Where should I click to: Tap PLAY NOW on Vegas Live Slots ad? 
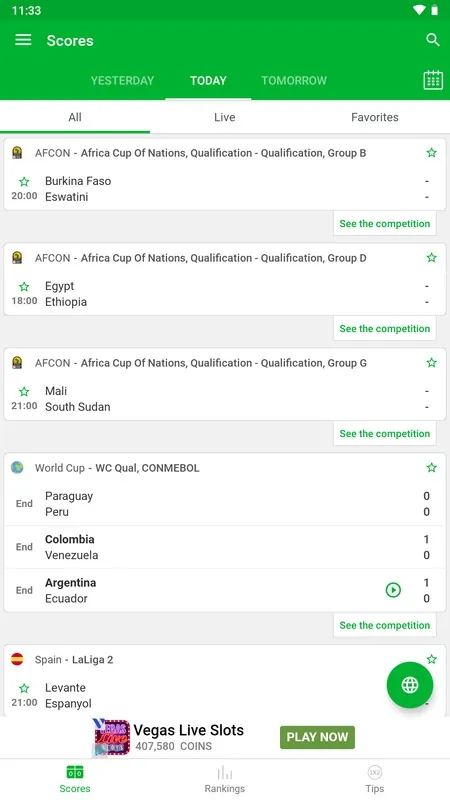point(317,737)
